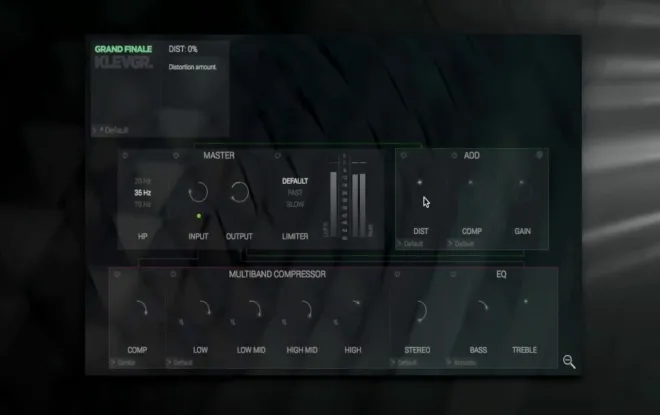Click the GRAND FINALE title text
Screen dimensions: 660x415
(x=123, y=49)
